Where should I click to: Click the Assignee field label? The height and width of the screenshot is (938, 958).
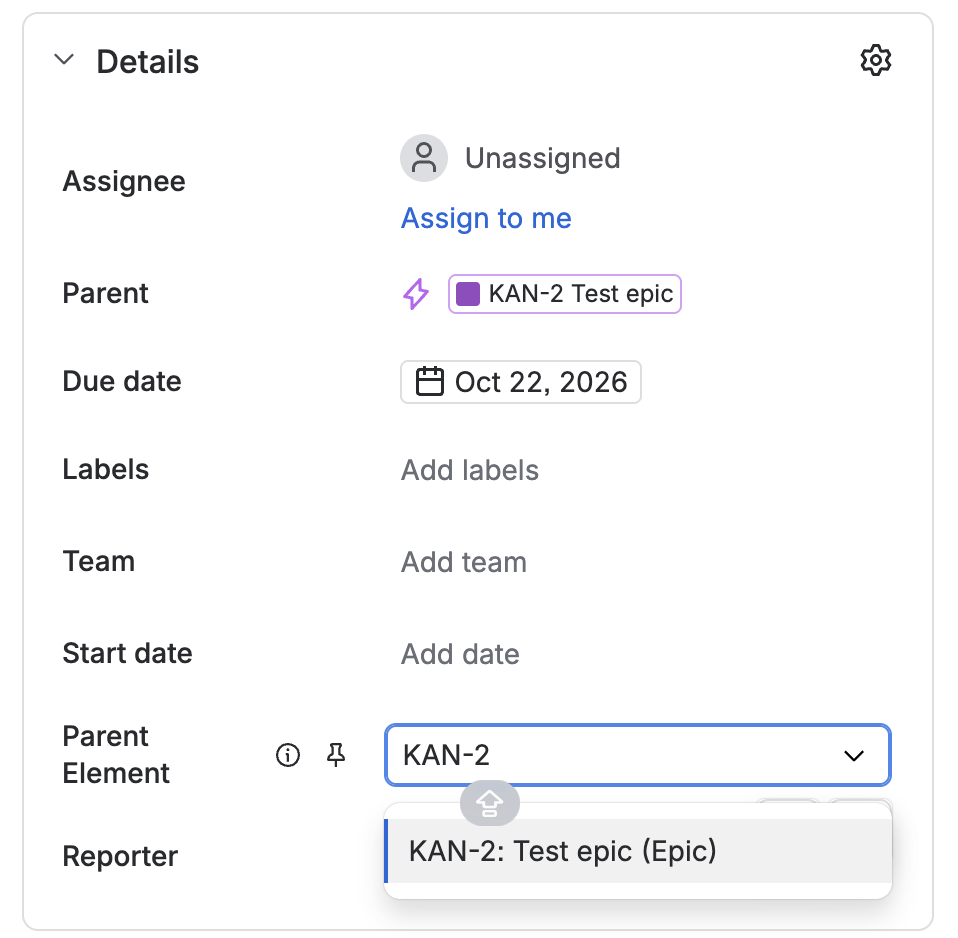pos(124,181)
